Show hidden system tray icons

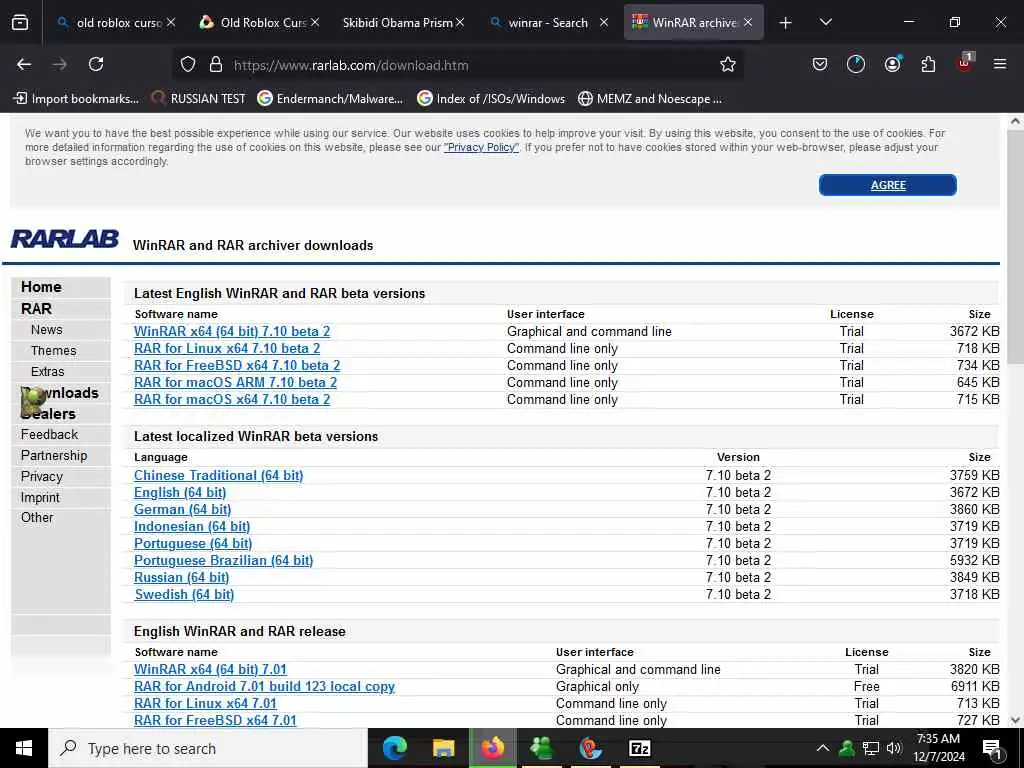point(822,748)
